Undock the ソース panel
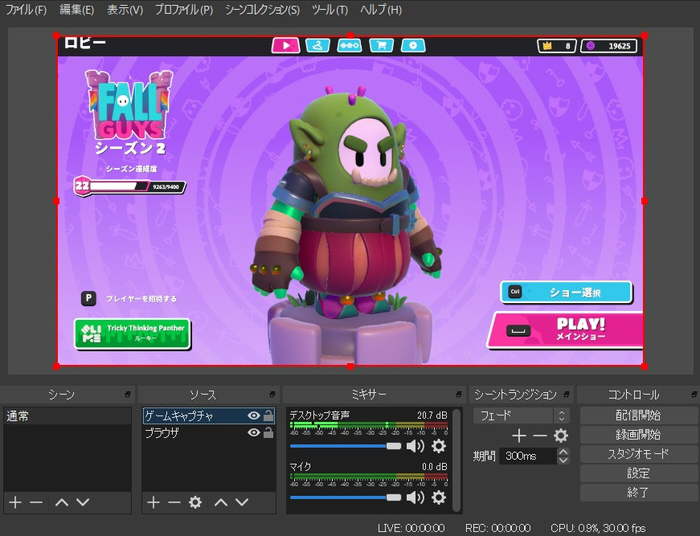Viewport: 700px width, 536px height. tap(272, 395)
